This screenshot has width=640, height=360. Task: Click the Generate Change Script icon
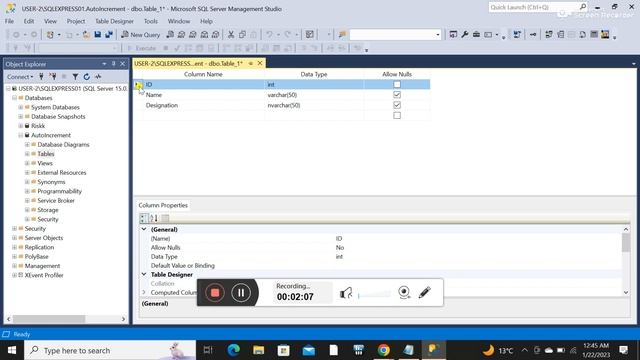pyautogui.click(x=517, y=35)
